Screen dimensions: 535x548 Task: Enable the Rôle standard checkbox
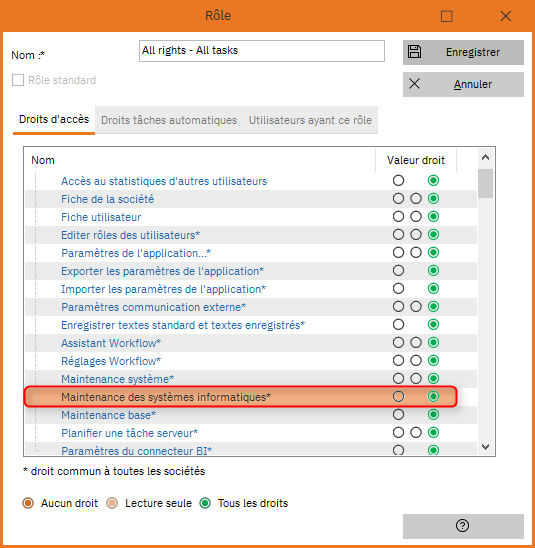(18, 80)
